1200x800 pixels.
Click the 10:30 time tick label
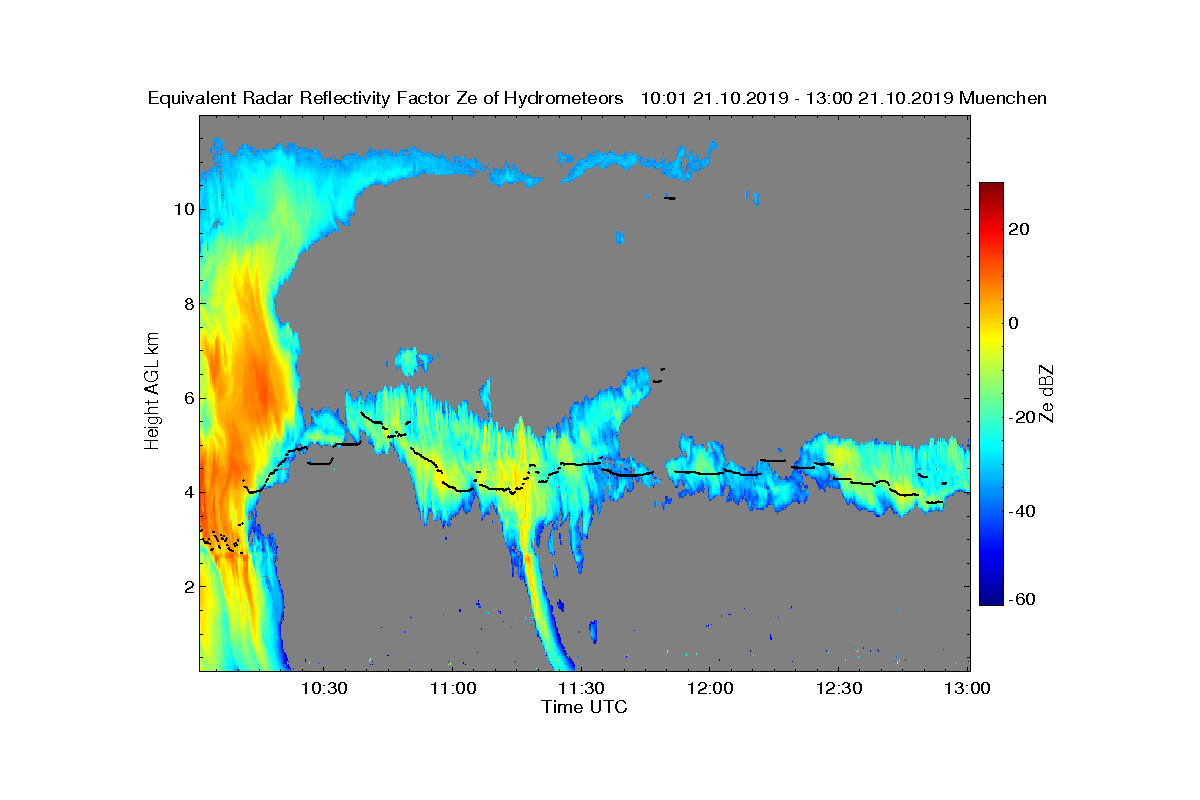[x=324, y=688]
